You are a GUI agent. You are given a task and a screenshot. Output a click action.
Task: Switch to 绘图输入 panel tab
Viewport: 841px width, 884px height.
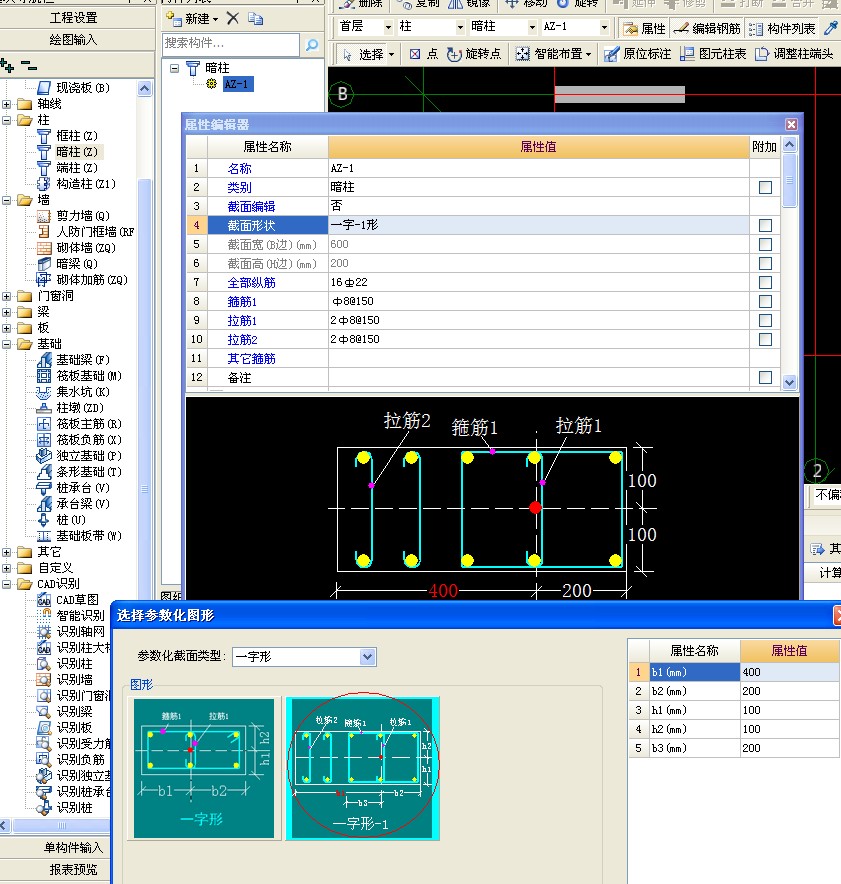tap(74, 39)
